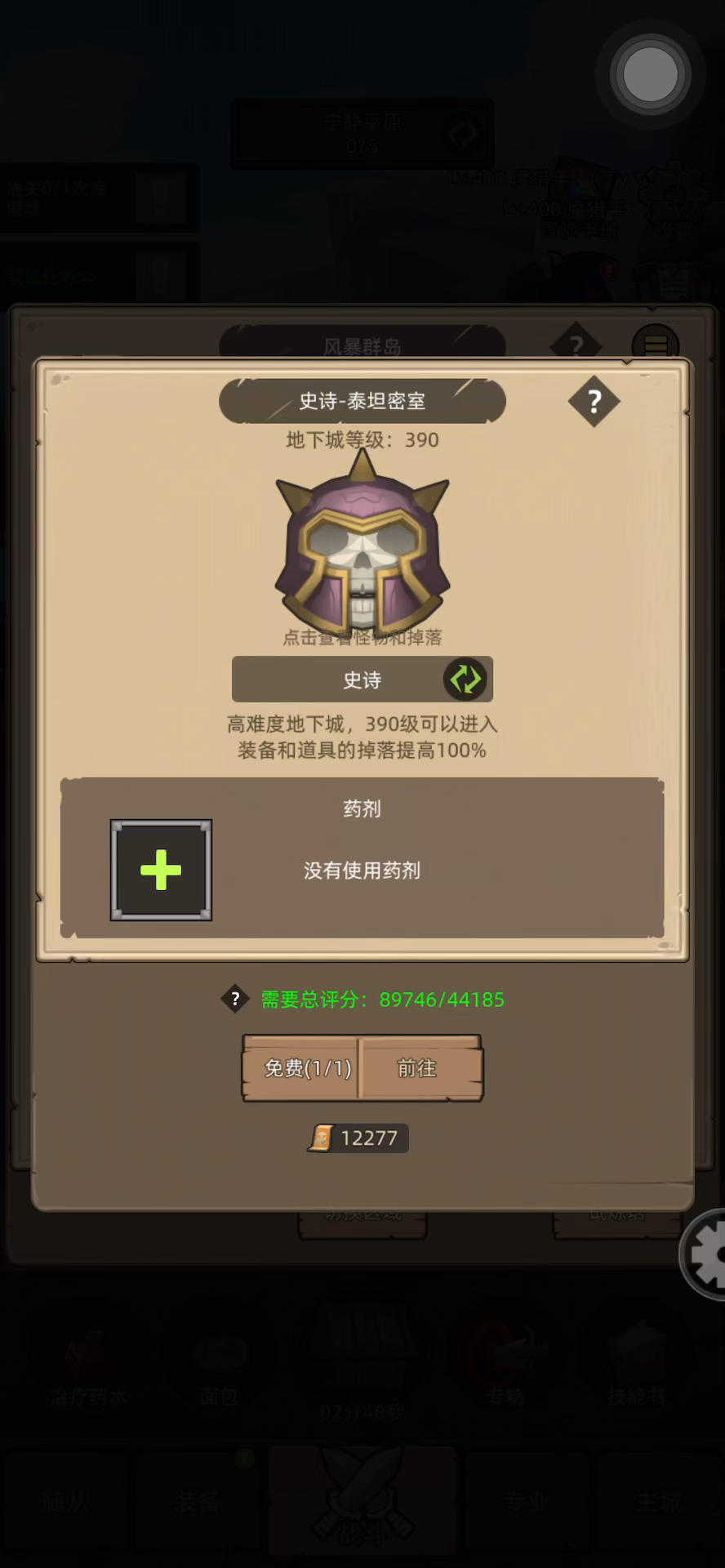Select the 史诗 difficulty selector bar
The width and height of the screenshot is (725, 1568).
[x=362, y=679]
